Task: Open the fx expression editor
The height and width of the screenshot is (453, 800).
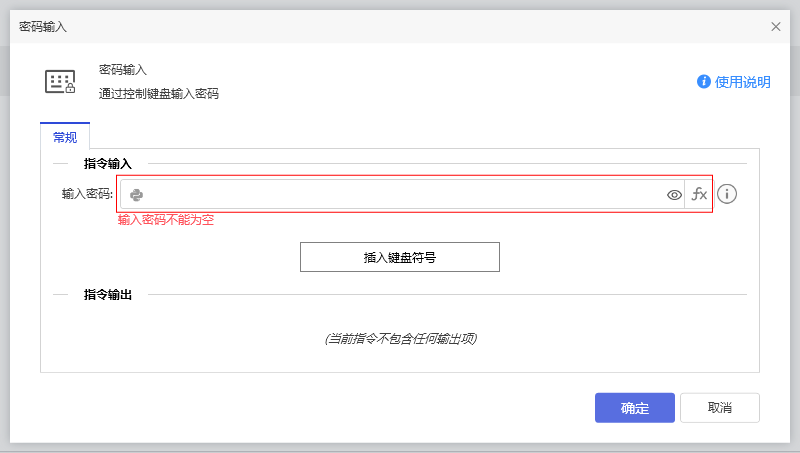Action: tap(699, 195)
